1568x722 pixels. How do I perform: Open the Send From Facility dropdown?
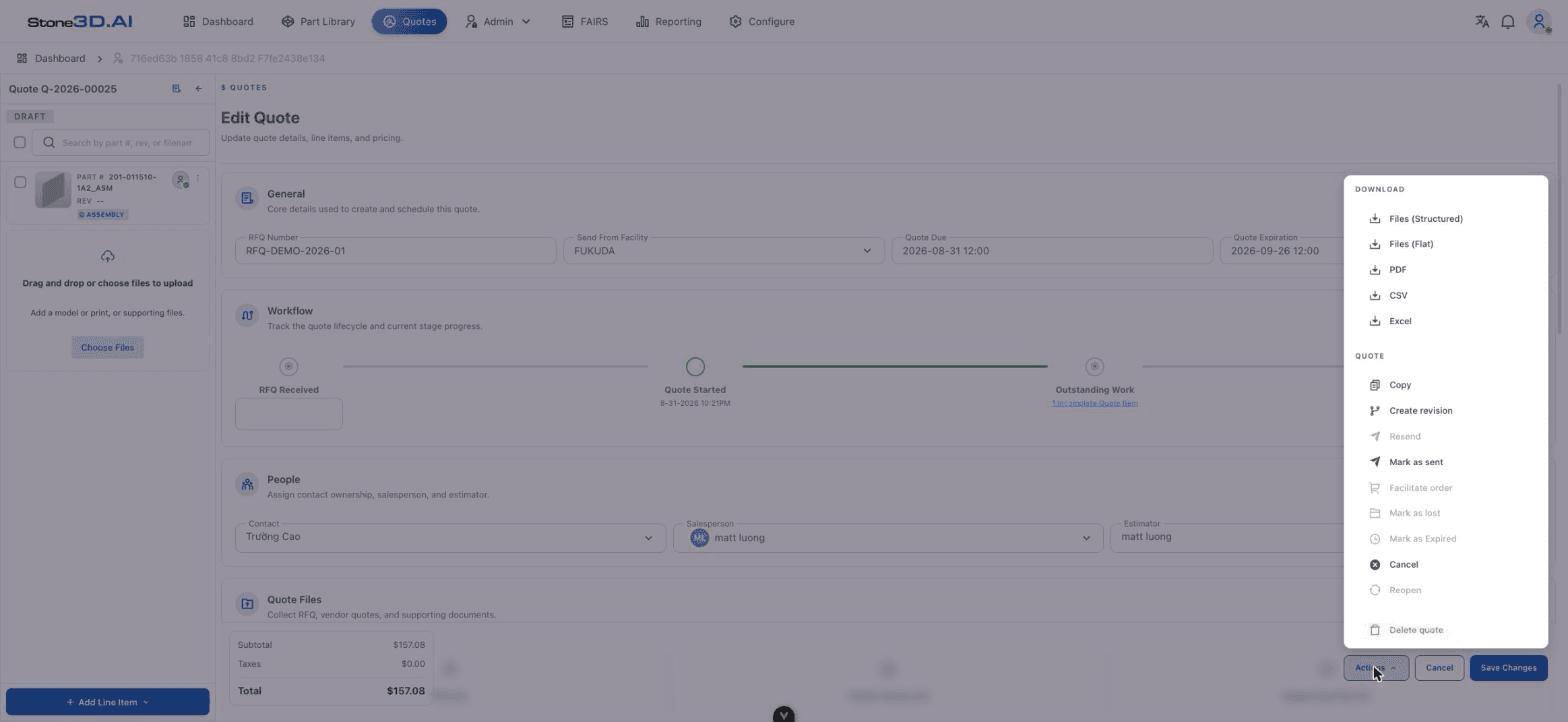click(x=723, y=251)
